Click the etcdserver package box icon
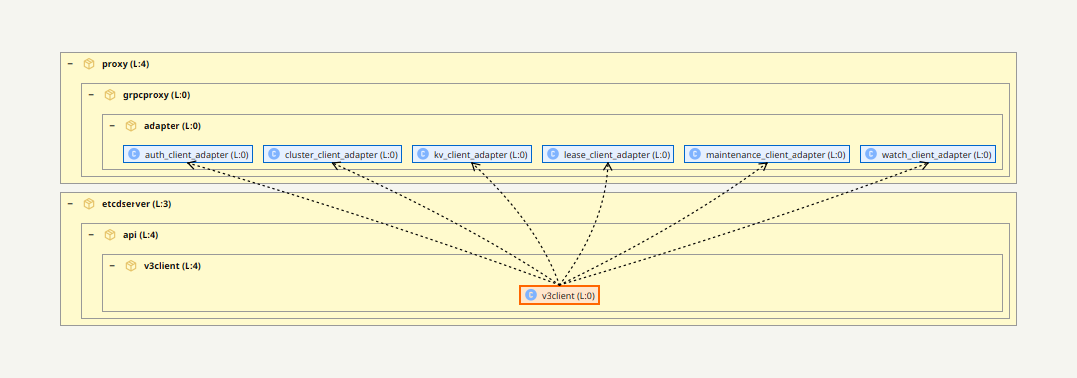 [89, 204]
